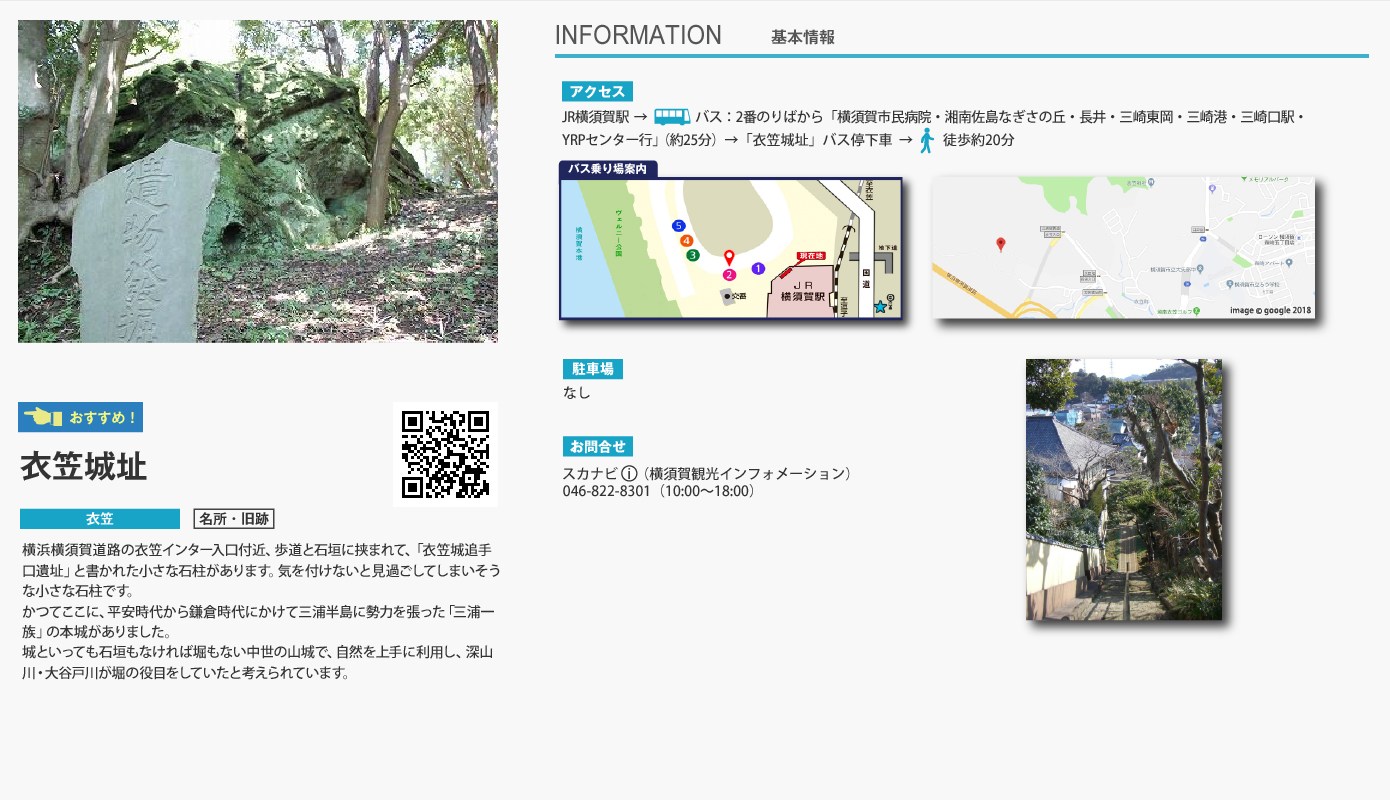Image resolution: width=1390 pixels, height=800 pixels.
Task: Tap the QR code for 衣笠城址
Action: 445,454
